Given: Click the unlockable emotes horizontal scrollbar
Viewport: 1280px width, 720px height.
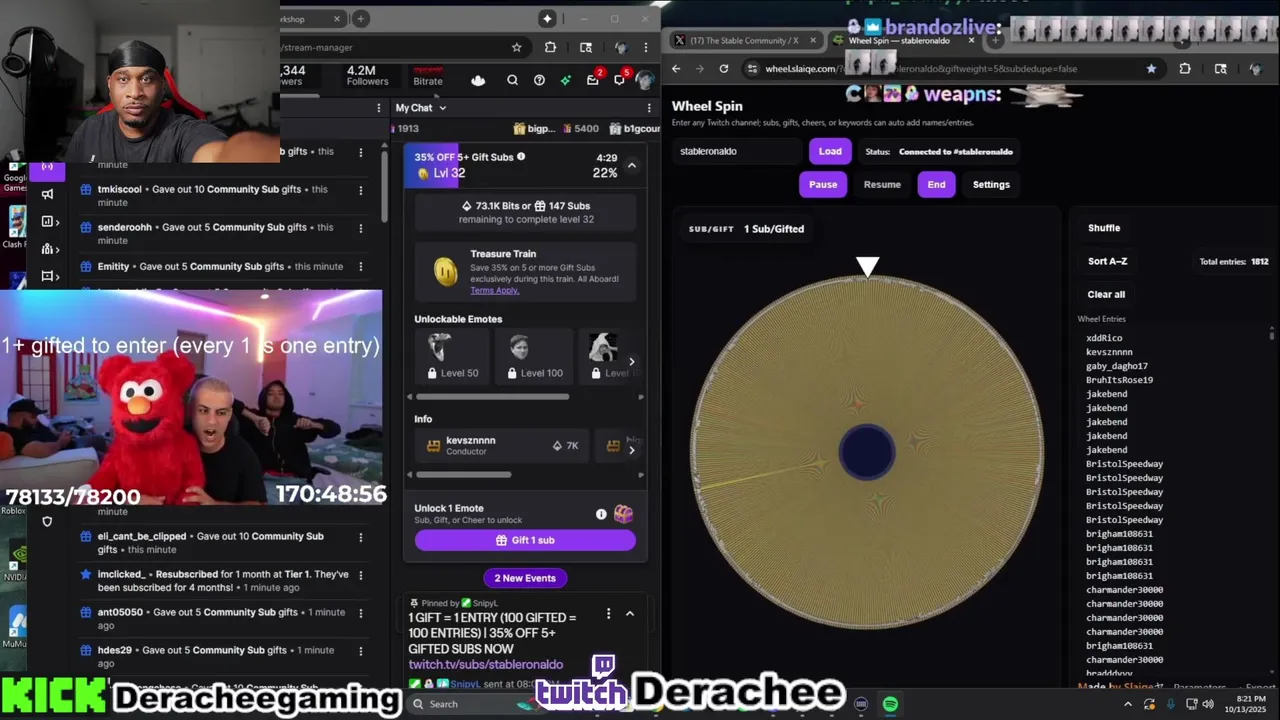Looking at the screenshot, I should click(x=493, y=397).
